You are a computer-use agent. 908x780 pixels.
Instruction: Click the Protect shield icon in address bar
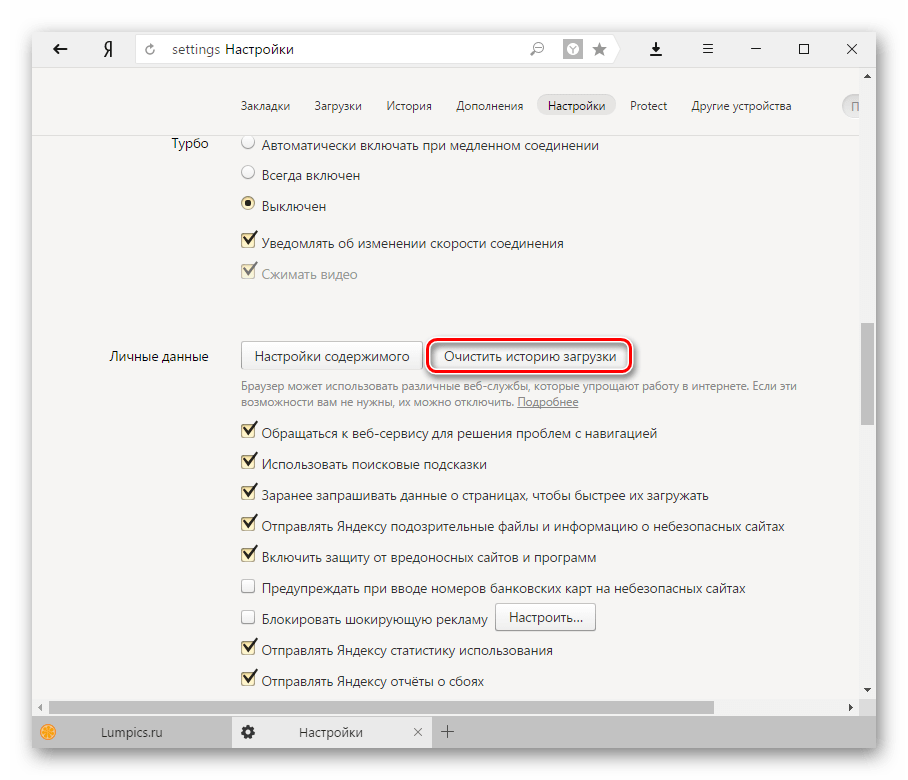[572, 49]
